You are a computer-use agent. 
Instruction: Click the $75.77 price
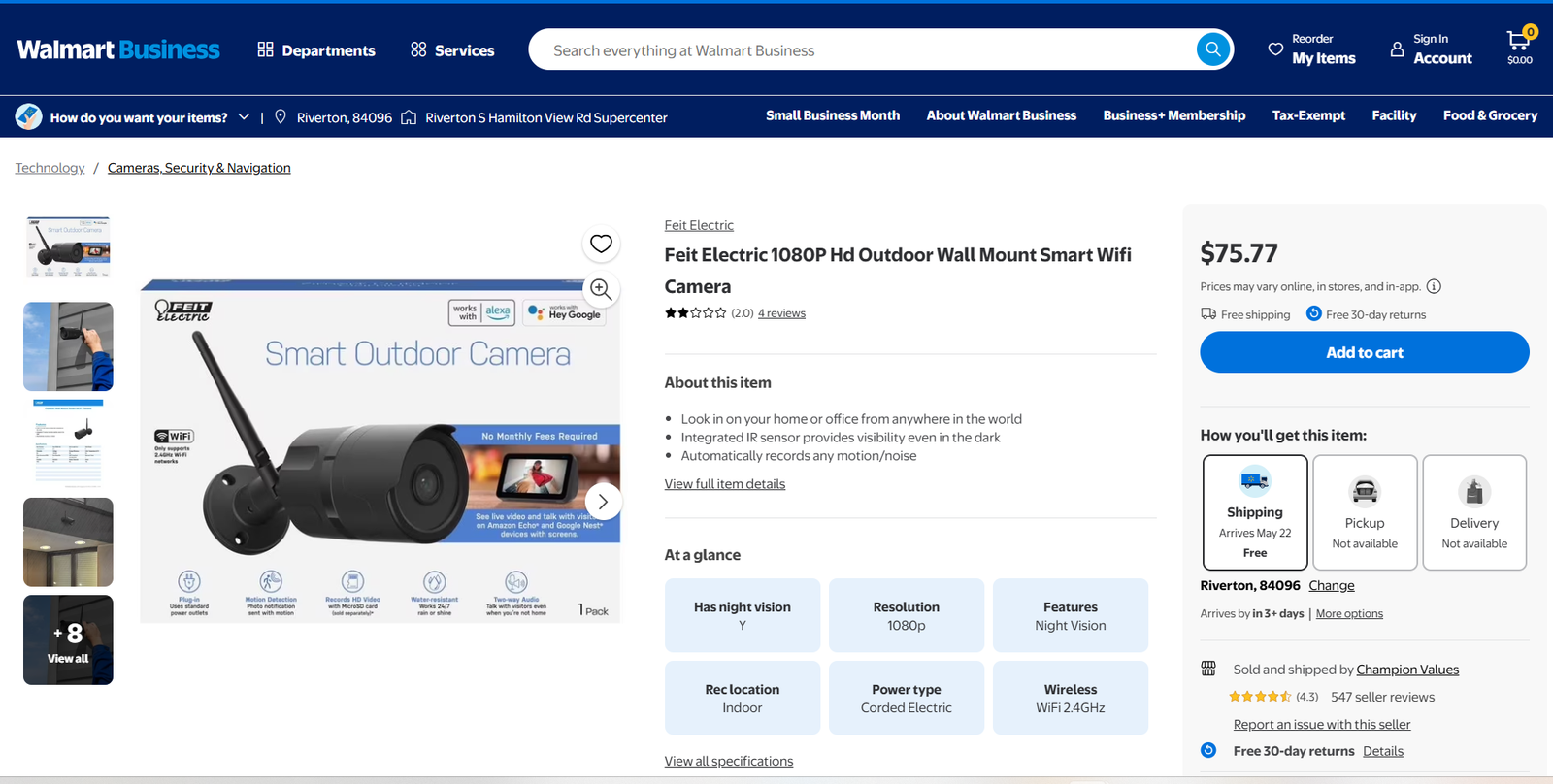[1239, 253]
